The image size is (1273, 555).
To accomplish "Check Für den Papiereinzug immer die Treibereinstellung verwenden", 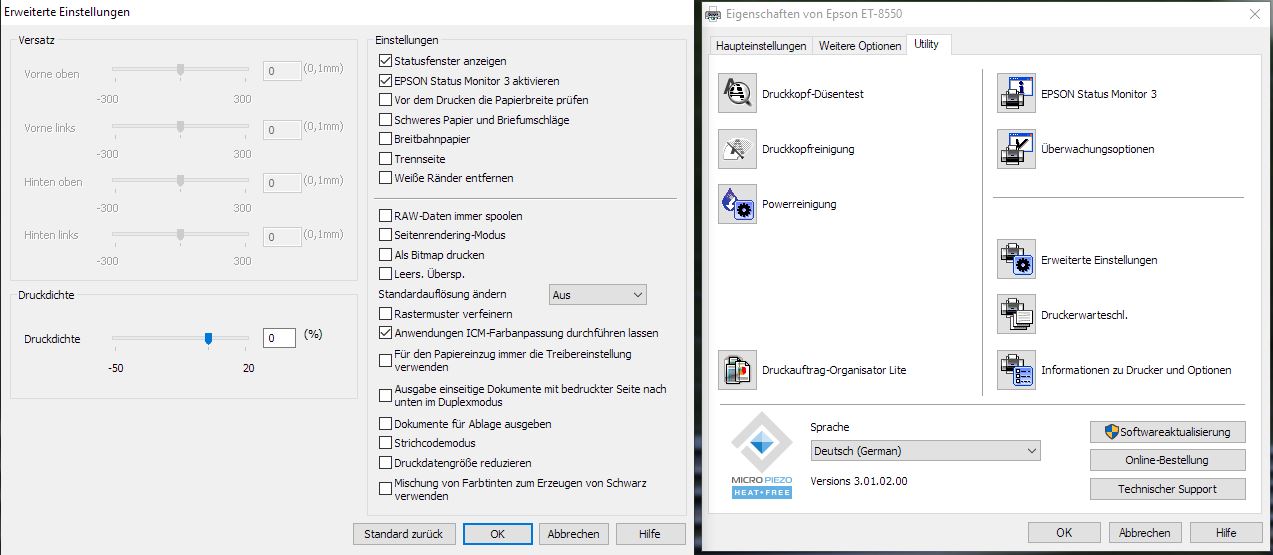I will click(386, 360).
